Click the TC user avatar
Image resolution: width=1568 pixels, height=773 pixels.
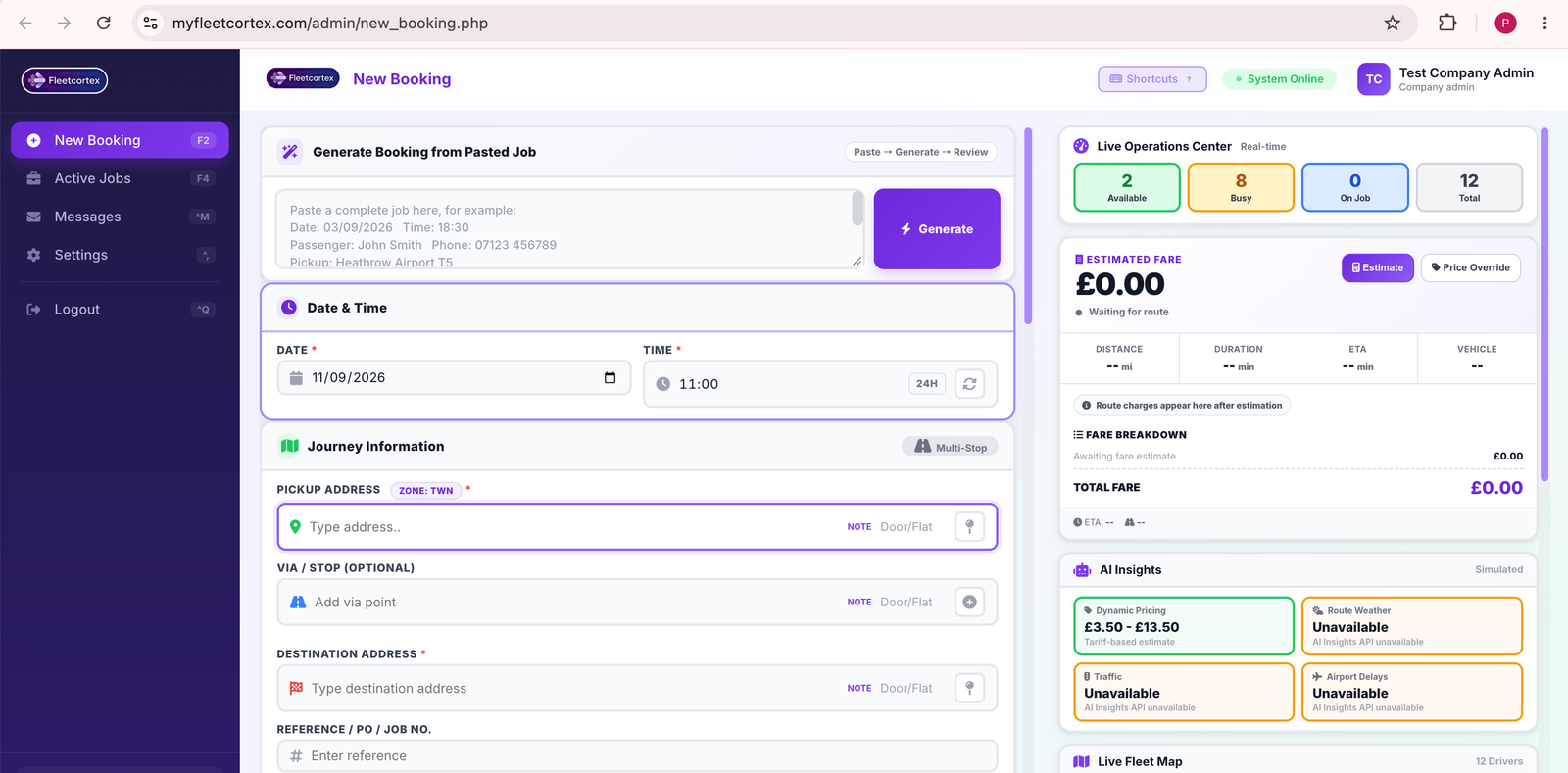pos(1374,79)
